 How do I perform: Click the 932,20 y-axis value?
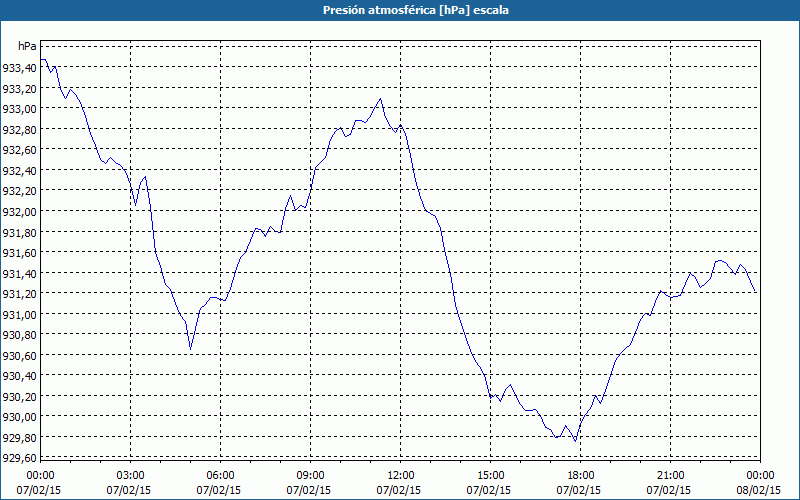point(19,191)
